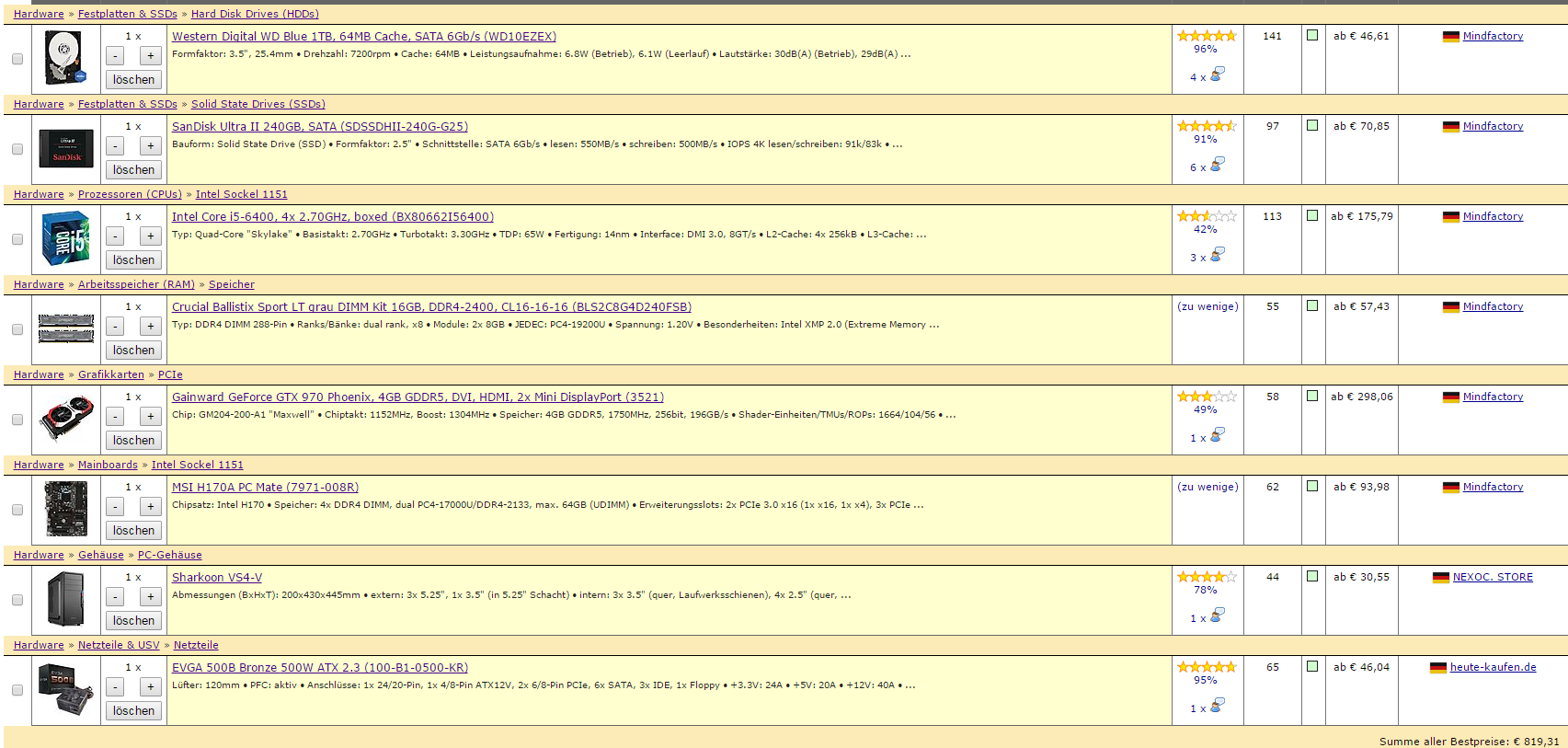The width and height of the screenshot is (1568, 748).
Task: Open Mainboards category link
Action: tap(108, 465)
